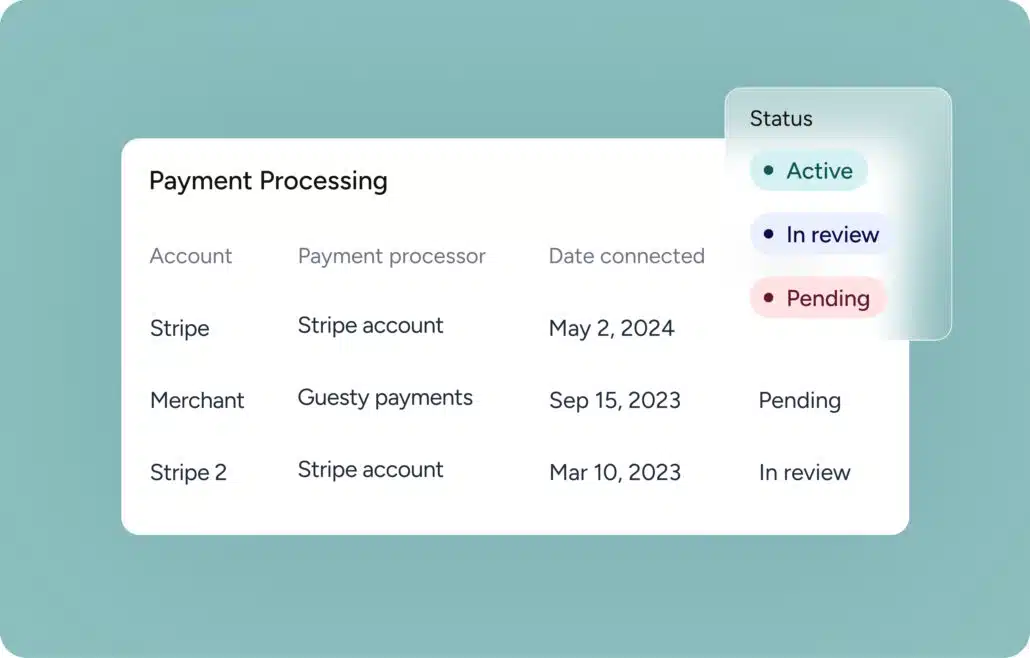The height and width of the screenshot is (658, 1030).
Task: Click the navy In review status dot
Action: pyautogui.click(x=768, y=235)
